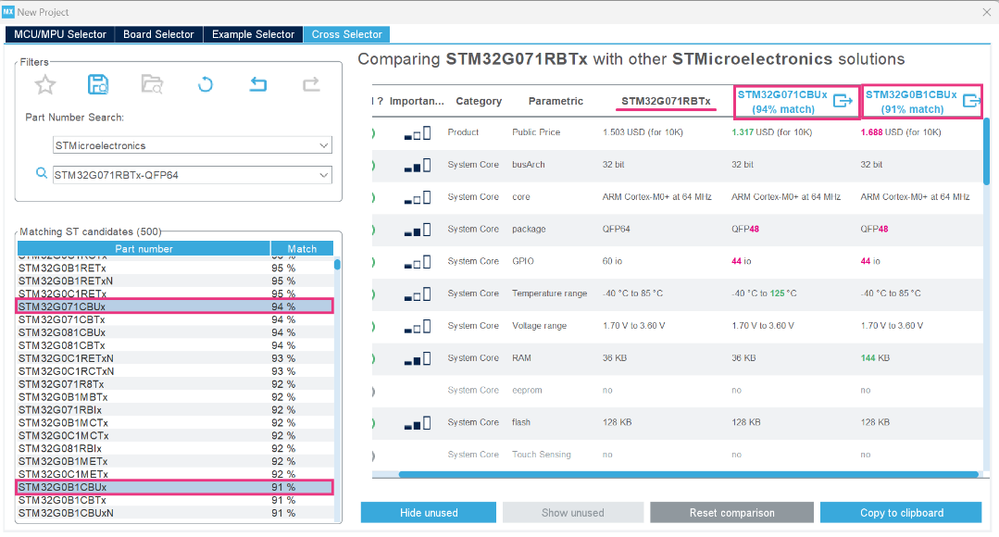Click the favorites star icon in Filters
The image size is (999, 537).
click(x=45, y=84)
